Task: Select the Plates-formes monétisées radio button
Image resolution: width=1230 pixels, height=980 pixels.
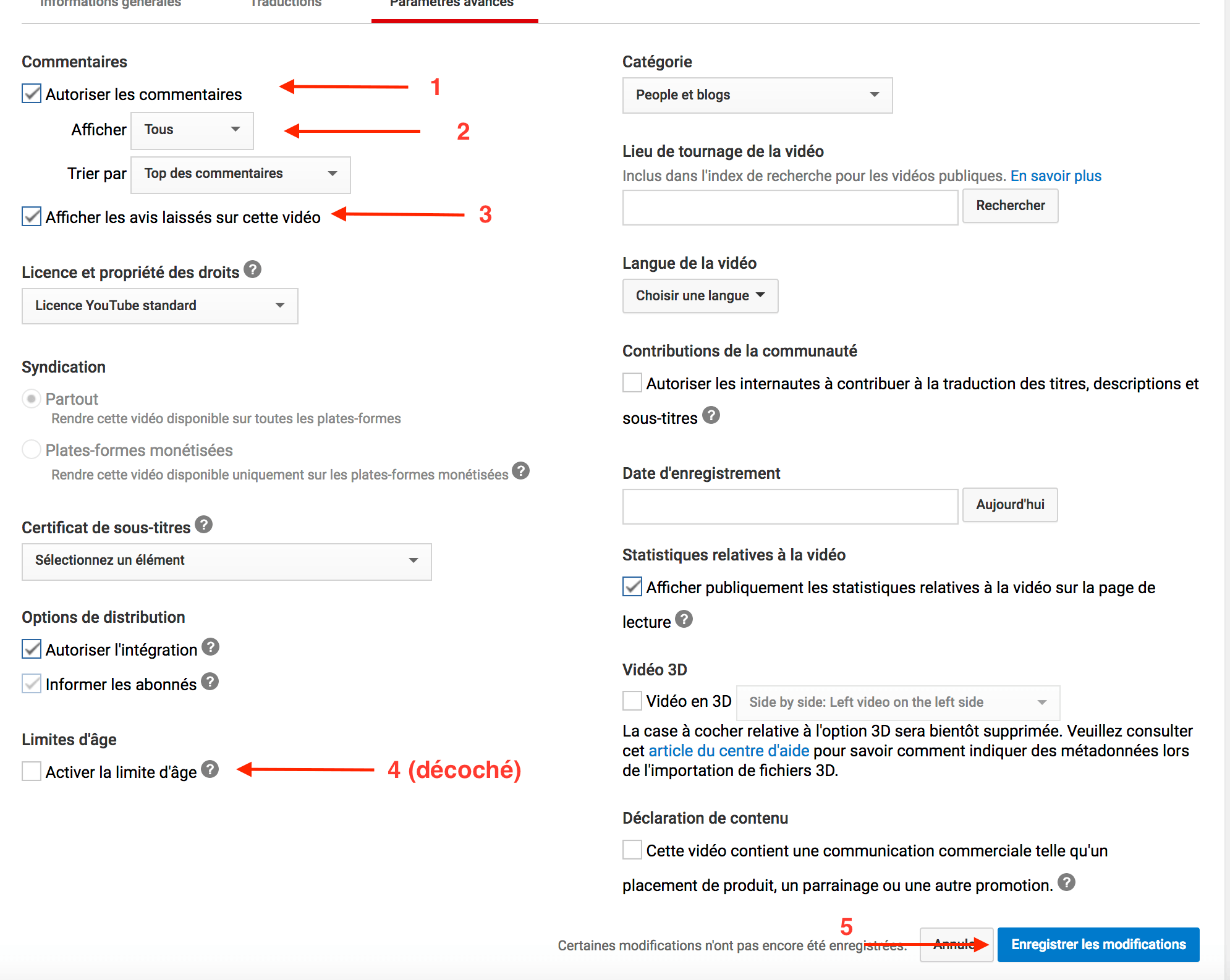Action: click(x=32, y=450)
